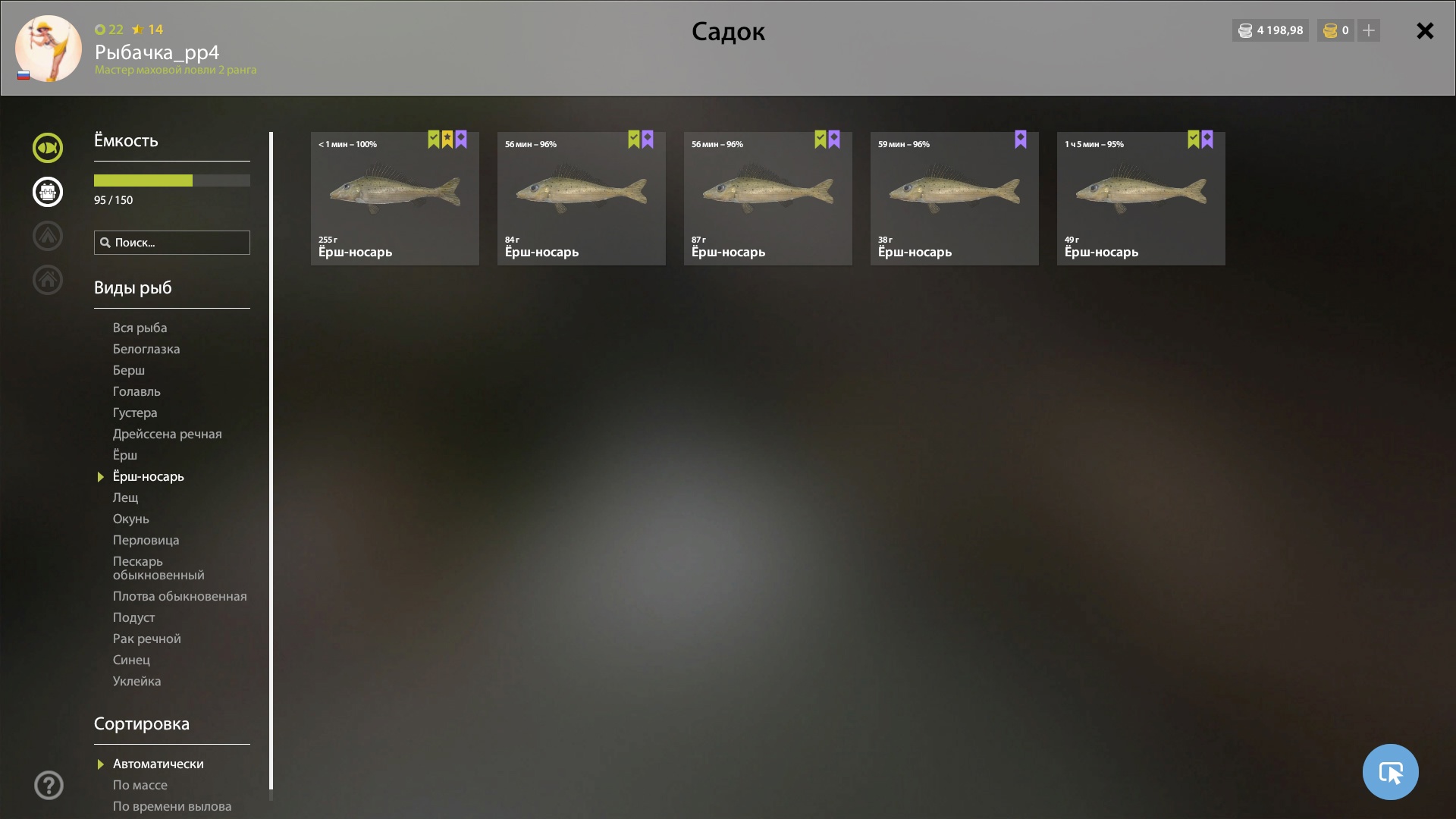Toggle green ribbon on the 49 g fish card
Image resolution: width=1456 pixels, height=819 pixels.
(1194, 140)
